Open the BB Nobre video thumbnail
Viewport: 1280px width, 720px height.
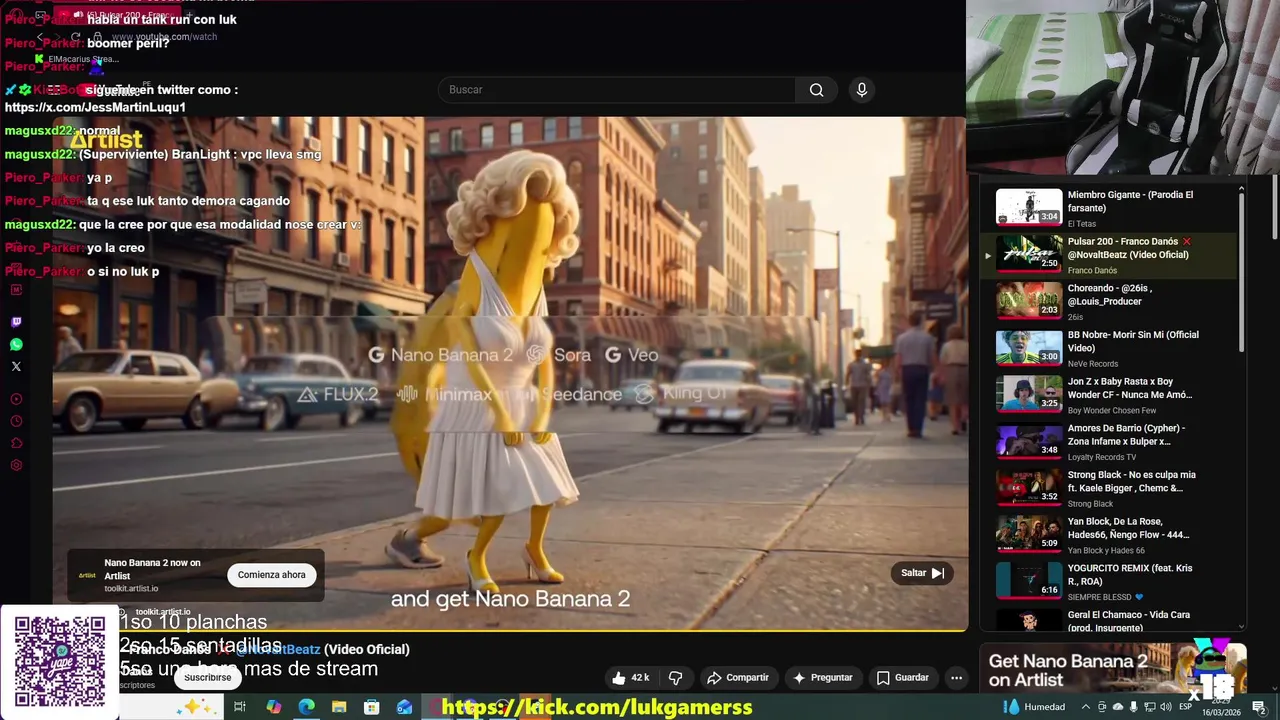(x=1029, y=347)
